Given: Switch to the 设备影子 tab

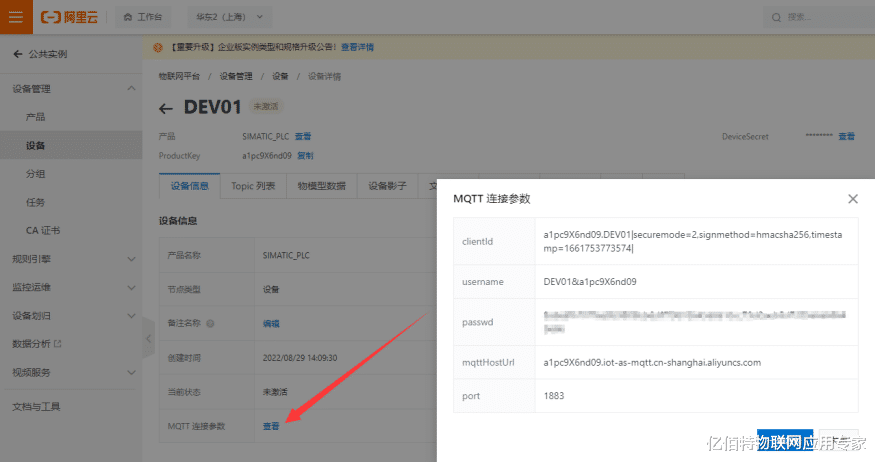Looking at the screenshot, I should [x=387, y=186].
